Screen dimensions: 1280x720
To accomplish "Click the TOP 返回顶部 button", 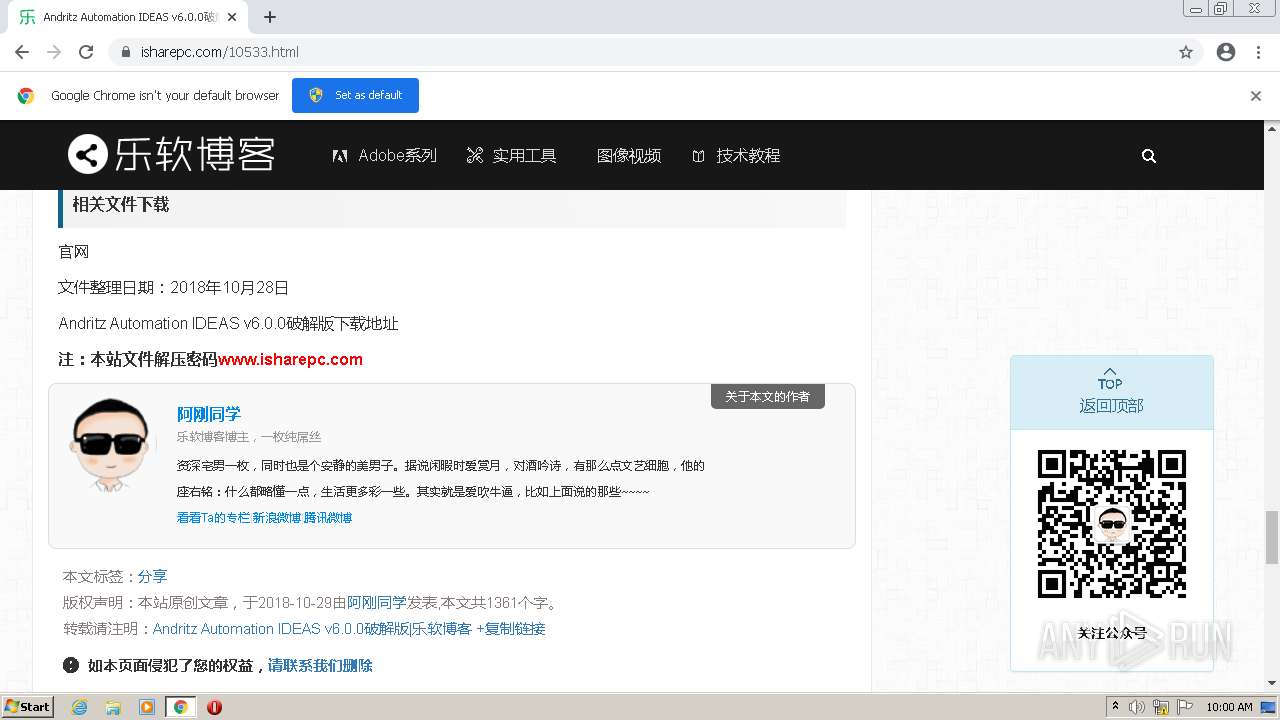I will 1111,392.
